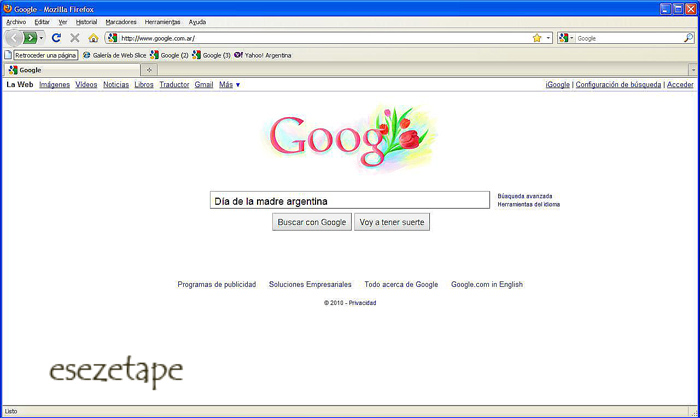This screenshot has height=418, width=700.
Task: Open Configuración de búsqueda link
Action: [x=618, y=84]
